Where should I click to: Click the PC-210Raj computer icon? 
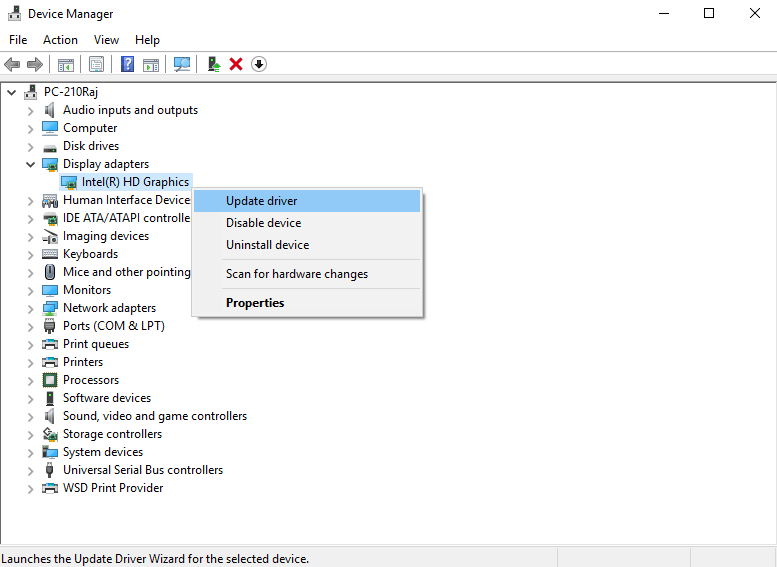point(31,92)
